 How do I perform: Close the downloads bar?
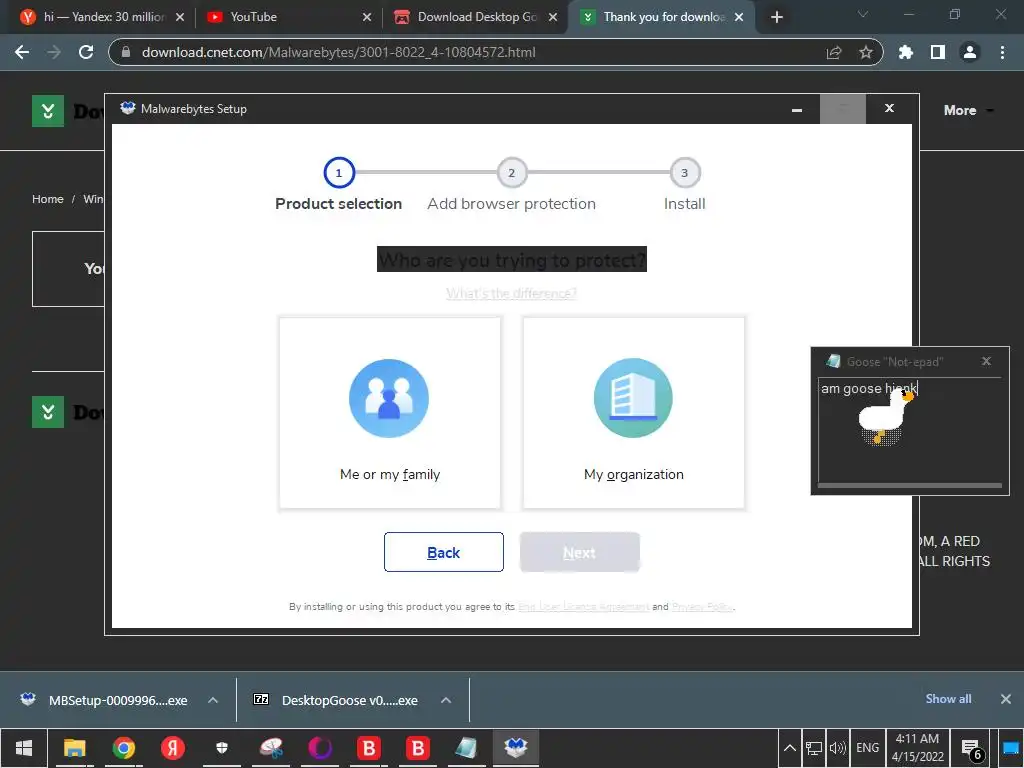click(x=1006, y=699)
